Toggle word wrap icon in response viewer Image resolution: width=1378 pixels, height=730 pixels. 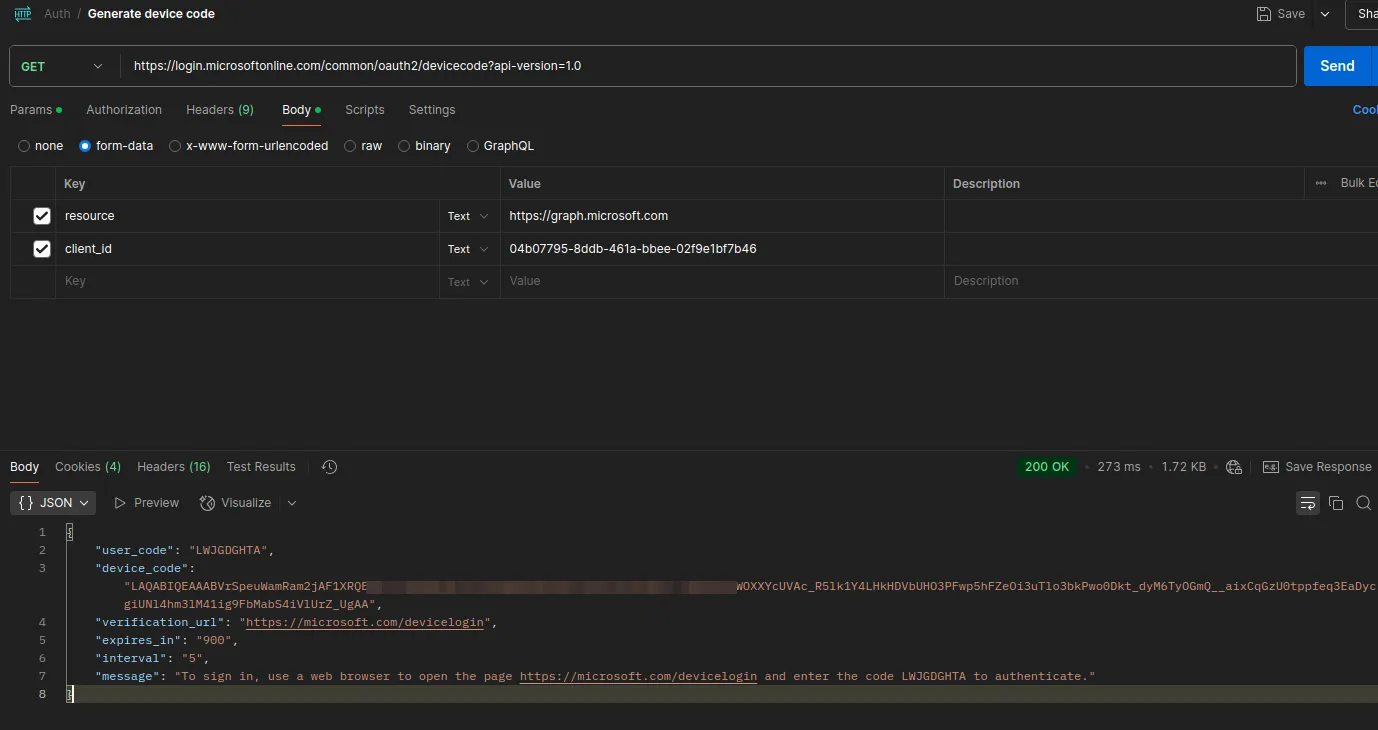click(x=1308, y=503)
